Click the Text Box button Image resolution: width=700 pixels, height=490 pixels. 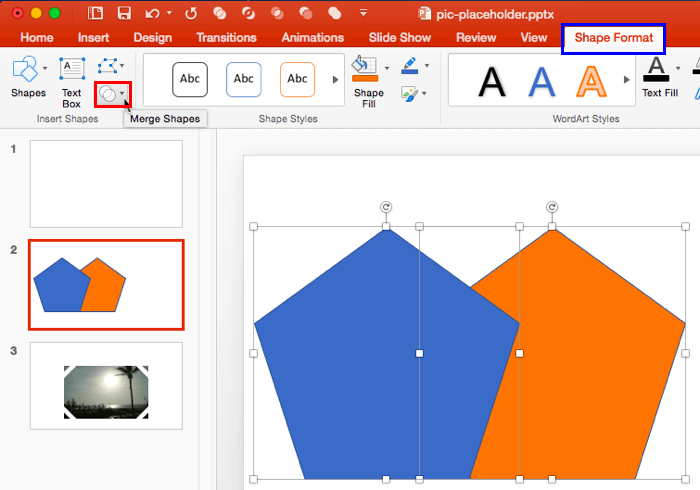71,83
